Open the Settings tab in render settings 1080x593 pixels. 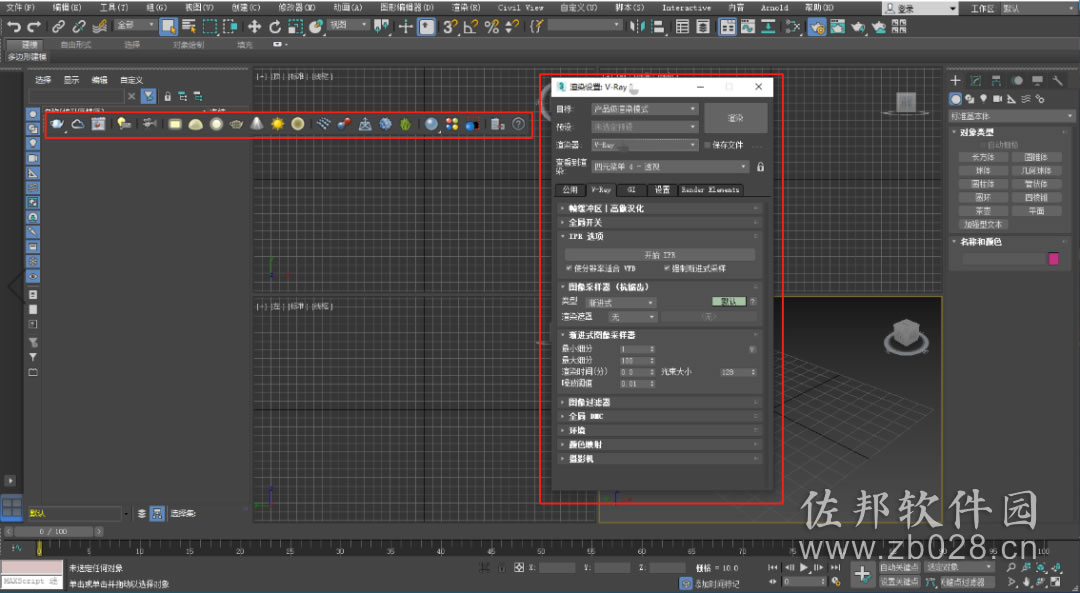coord(662,189)
